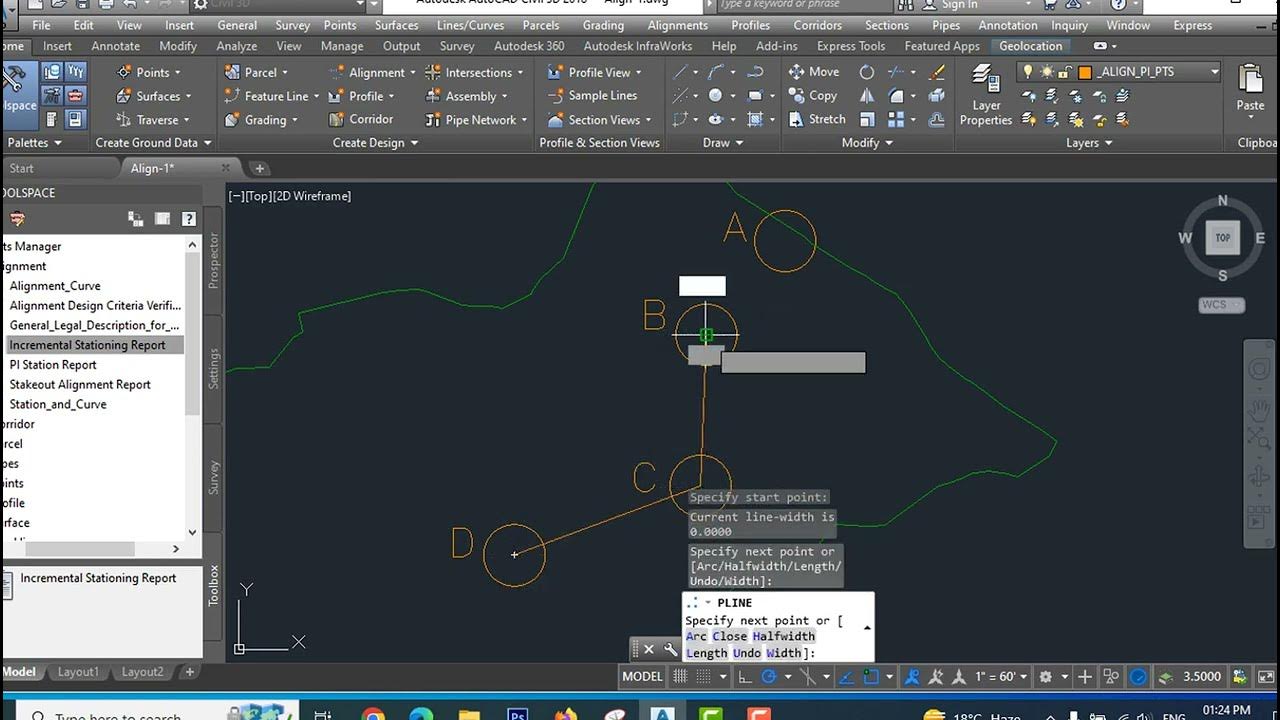The width and height of the screenshot is (1280, 720).
Task: Toggle MODEL space button in status bar
Action: pos(642,677)
